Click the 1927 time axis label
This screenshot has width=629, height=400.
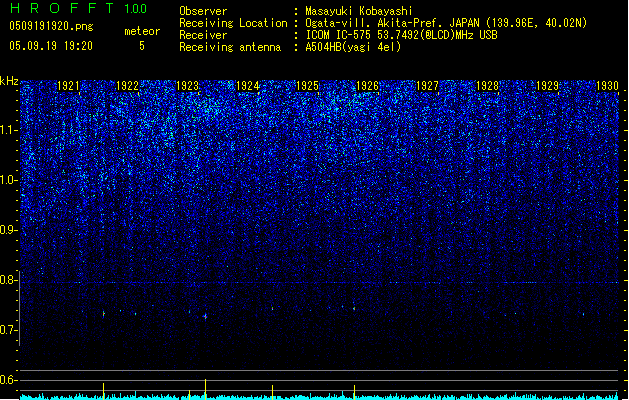(427, 86)
